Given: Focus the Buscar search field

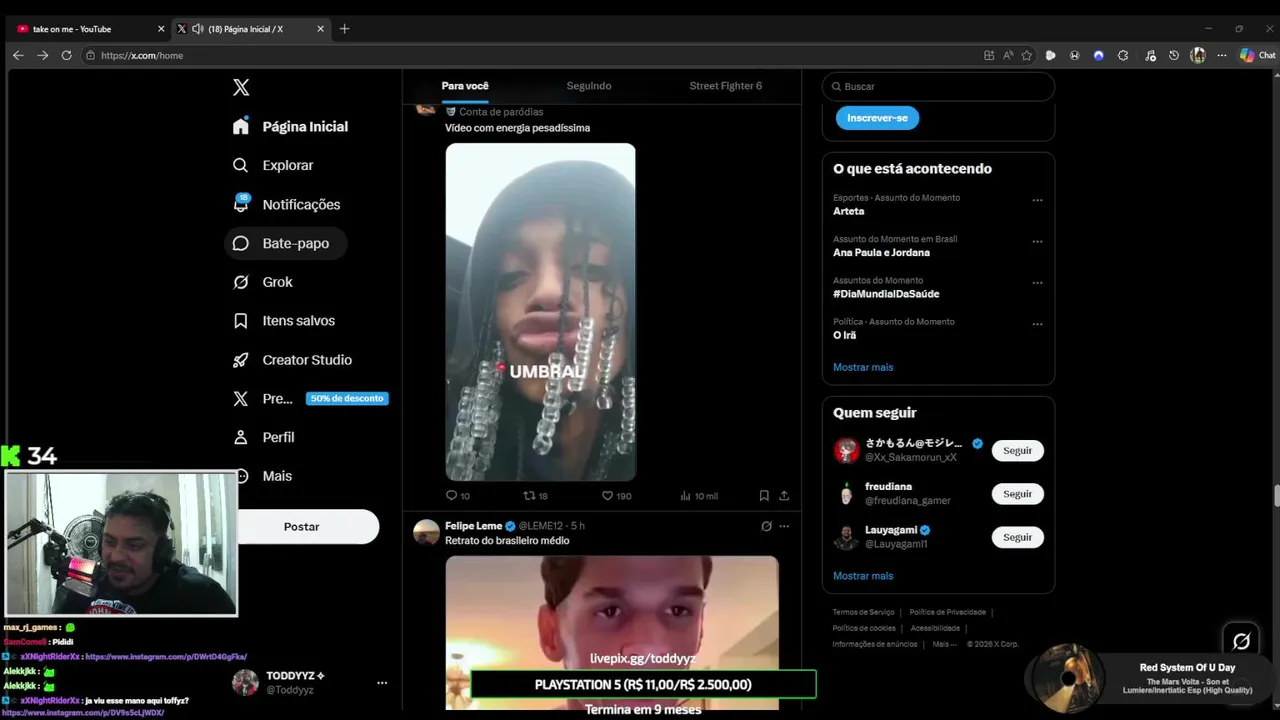Looking at the screenshot, I should [938, 87].
